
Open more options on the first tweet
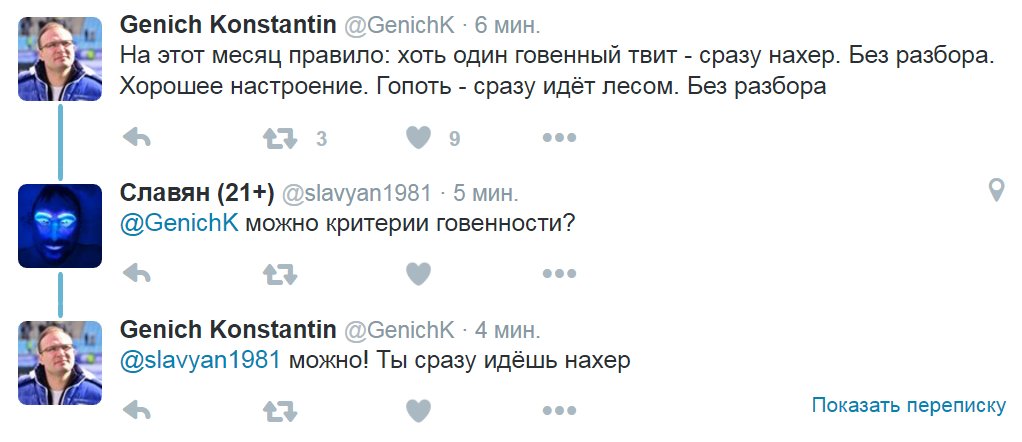pyautogui.click(x=559, y=138)
